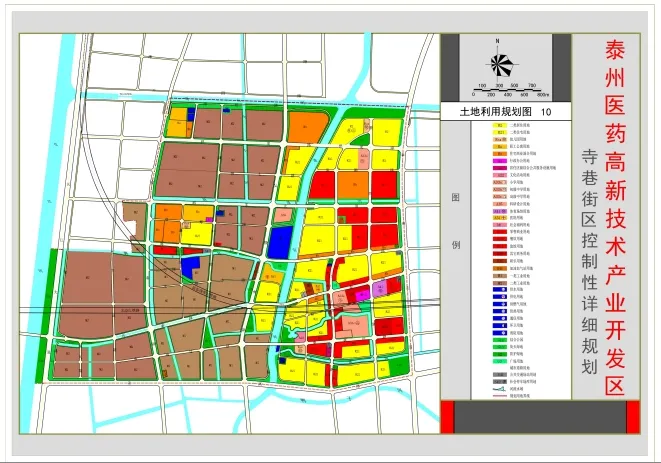
Task: Click the gray 寺巷街区控制性详细规划 subtitle
Action: coord(589,262)
